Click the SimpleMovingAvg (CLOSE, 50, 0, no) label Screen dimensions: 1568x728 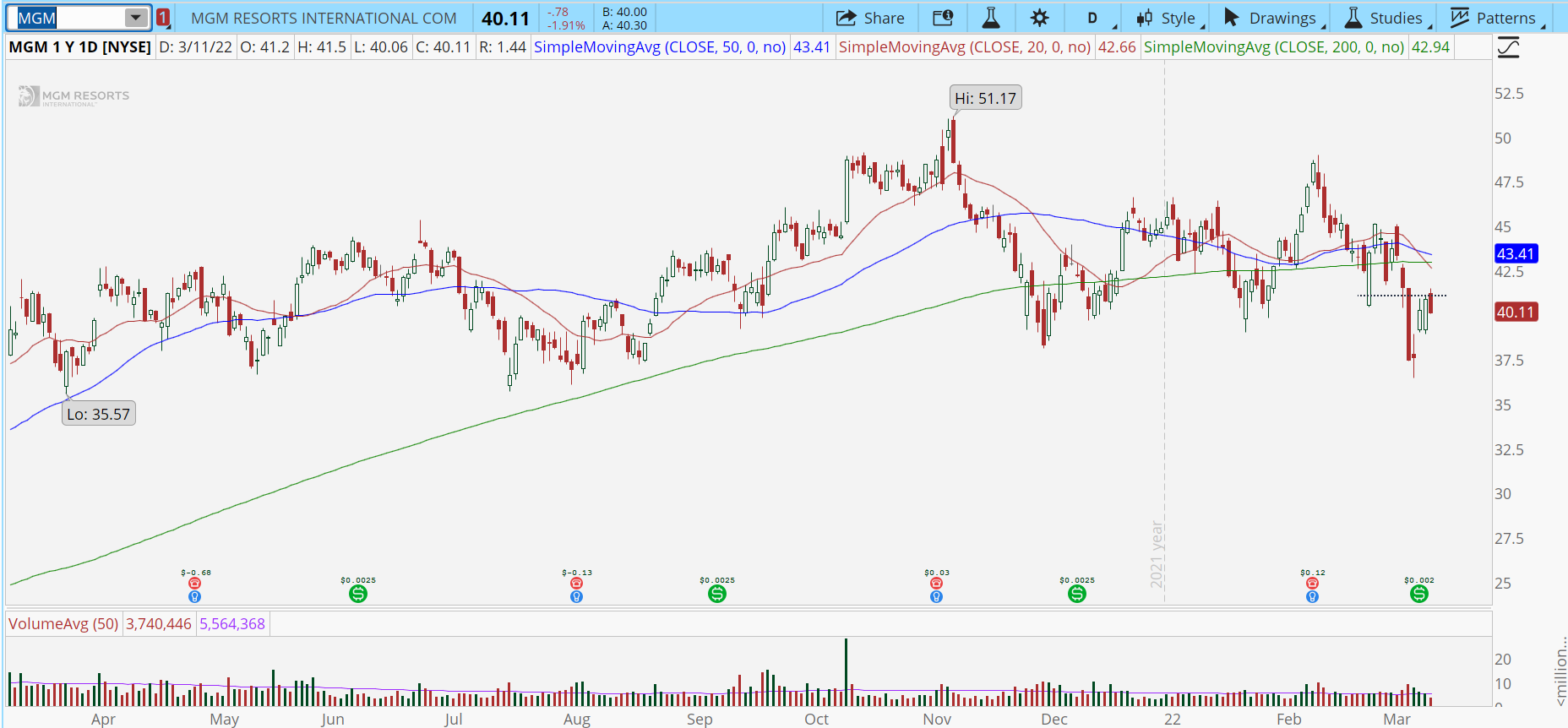pos(660,47)
